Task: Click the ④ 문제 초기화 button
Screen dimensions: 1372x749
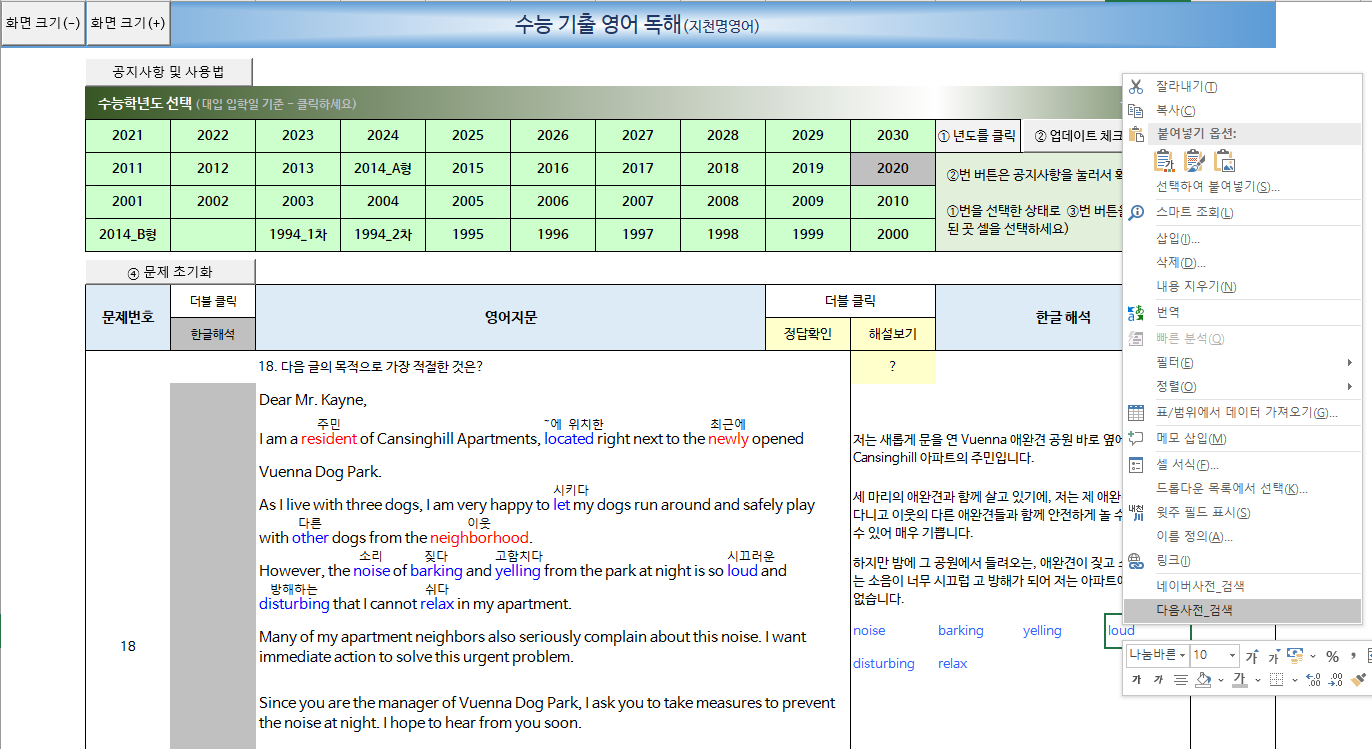Action: coord(170,272)
